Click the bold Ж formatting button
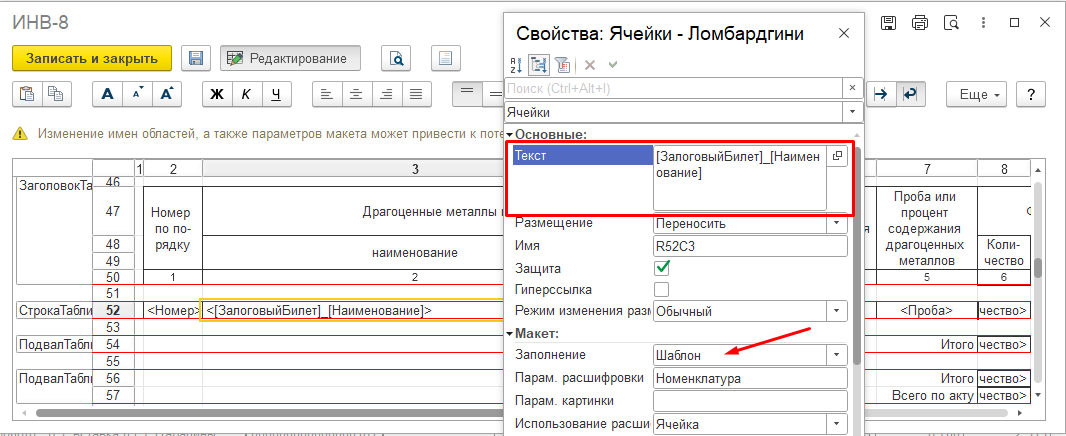 point(216,94)
